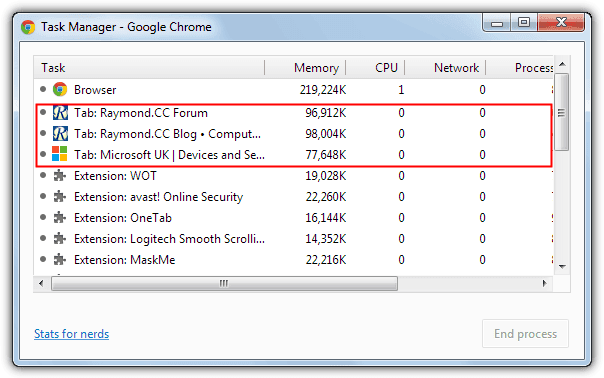The image size is (604, 378).
Task: Click the vertical scrollbar up arrow
Action: click(x=562, y=64)
